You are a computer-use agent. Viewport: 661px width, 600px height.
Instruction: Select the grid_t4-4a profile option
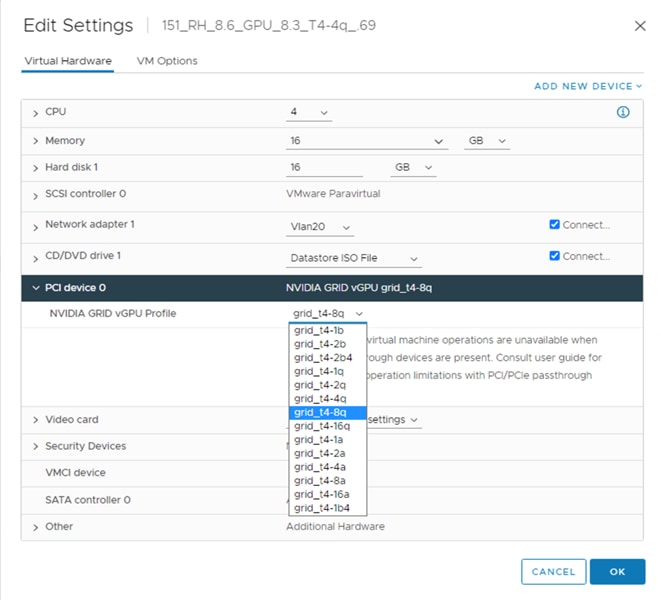(328, 467)
